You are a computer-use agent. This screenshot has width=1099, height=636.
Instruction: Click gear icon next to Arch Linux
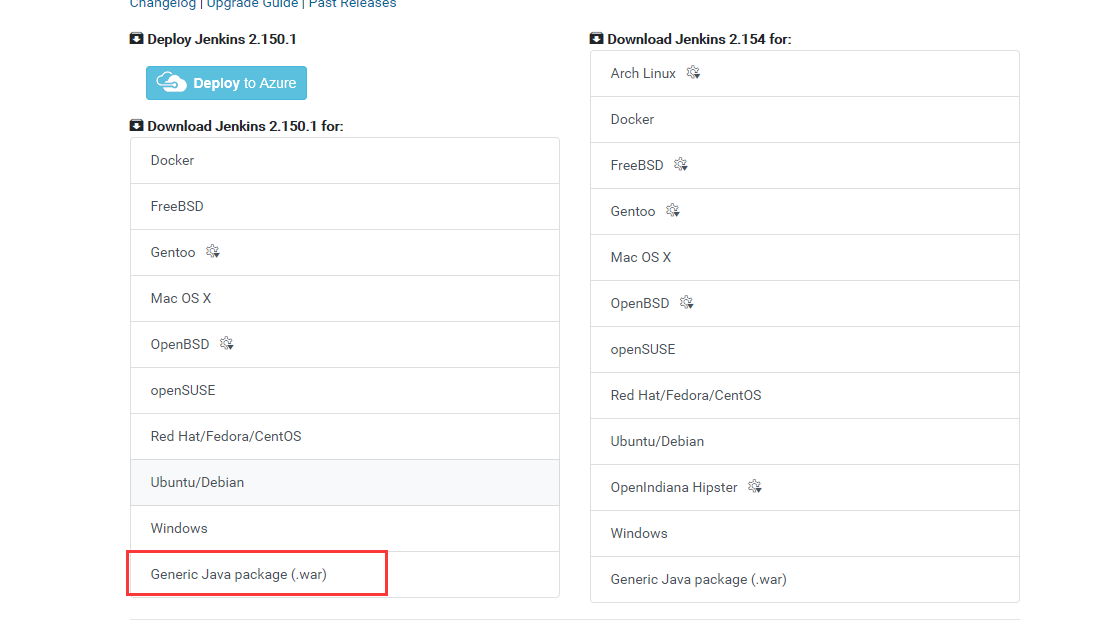pyautogui.click(x=693, y=73)
